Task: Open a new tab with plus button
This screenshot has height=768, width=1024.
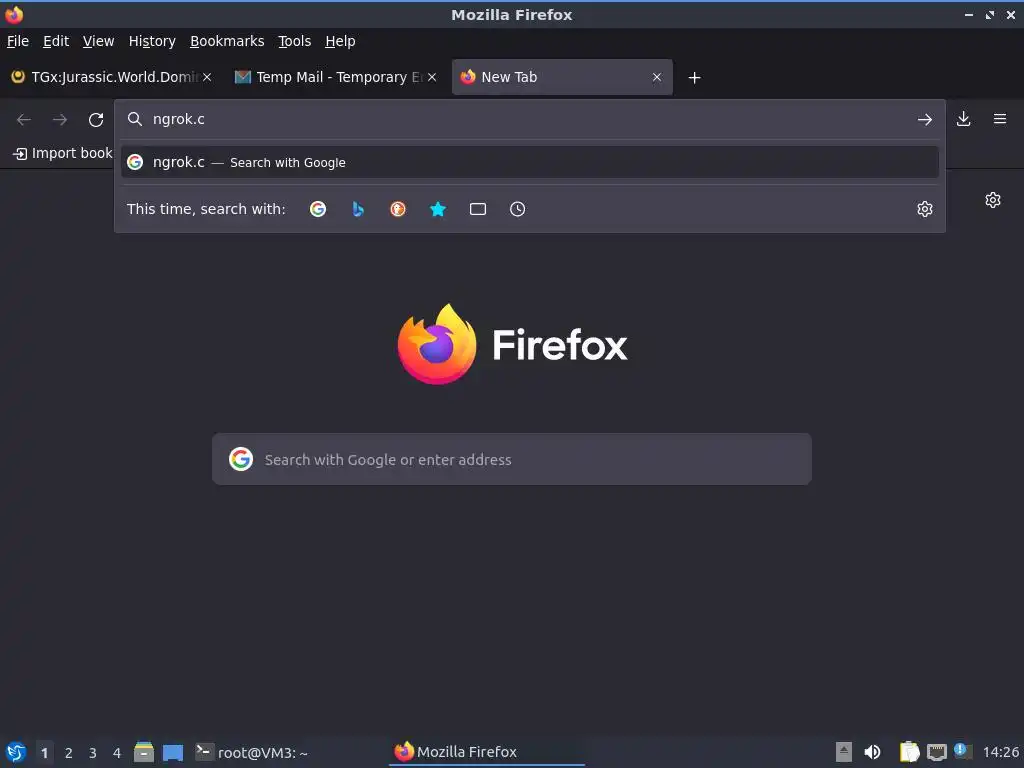Action: (694, 78)
